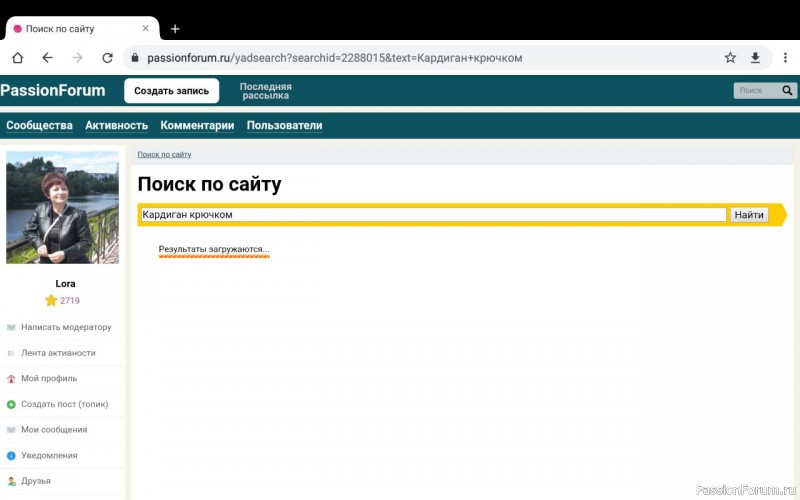The width and height of the screenshot is (800, 500).
Task: Open 'Мои сообщения' in the sidebar
Action: (x=53, y=430)
